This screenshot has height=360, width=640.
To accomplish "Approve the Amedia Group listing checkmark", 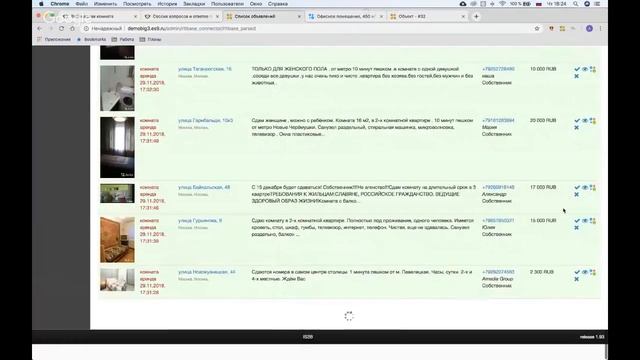I will click(x=577, y=272).
